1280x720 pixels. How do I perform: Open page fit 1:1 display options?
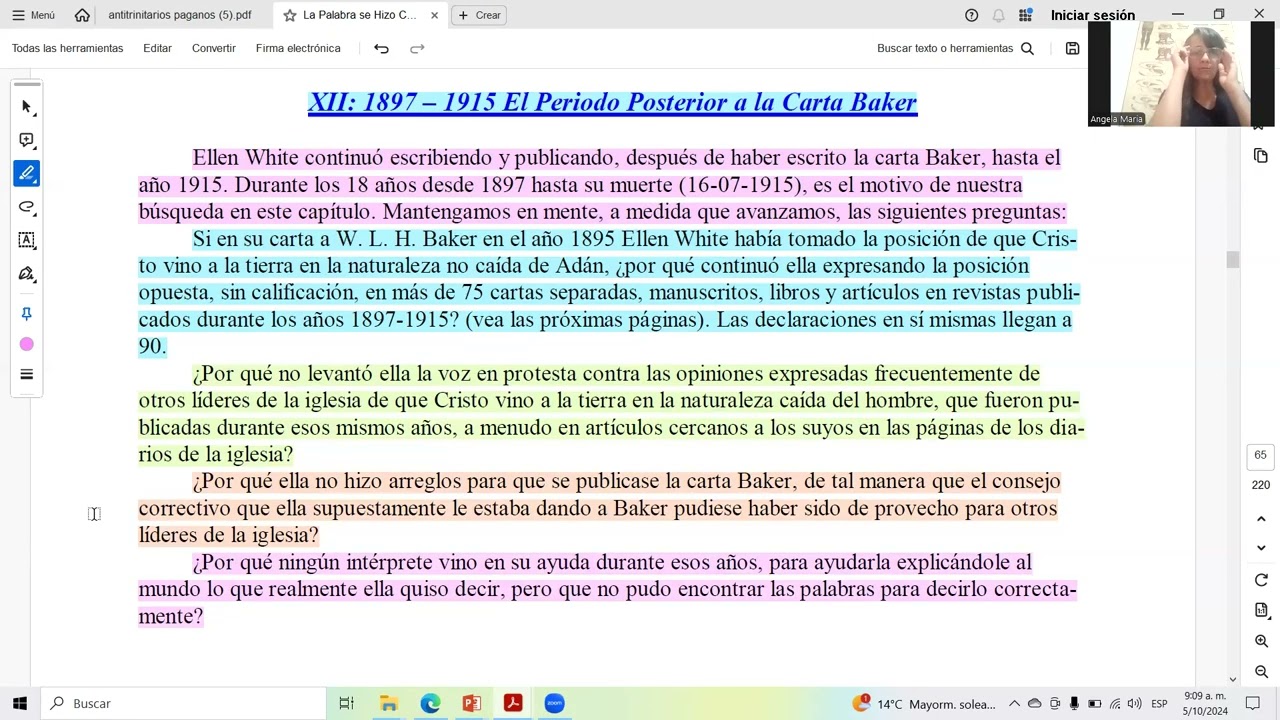[x=1261, y=610]
